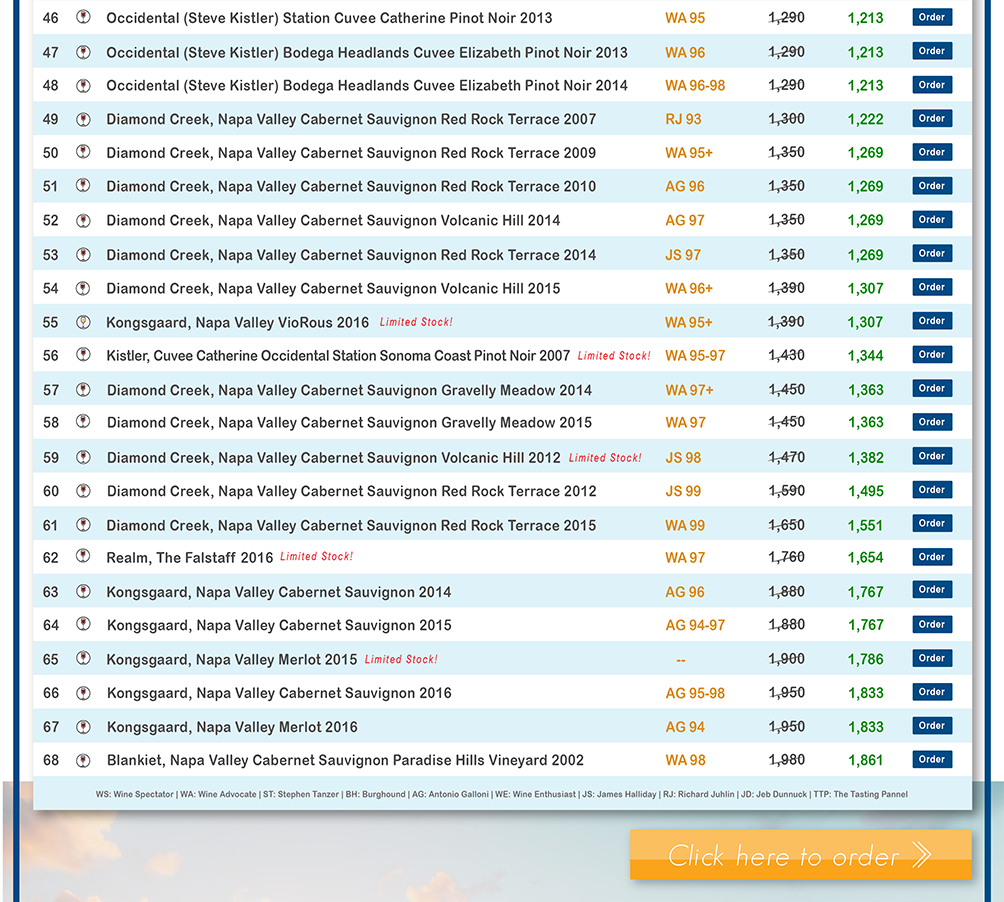Select 'Kongsgaard, Napa Valley Merlot 2016' wine name
Screen dimensions: 1004x902
coord(232,727)
